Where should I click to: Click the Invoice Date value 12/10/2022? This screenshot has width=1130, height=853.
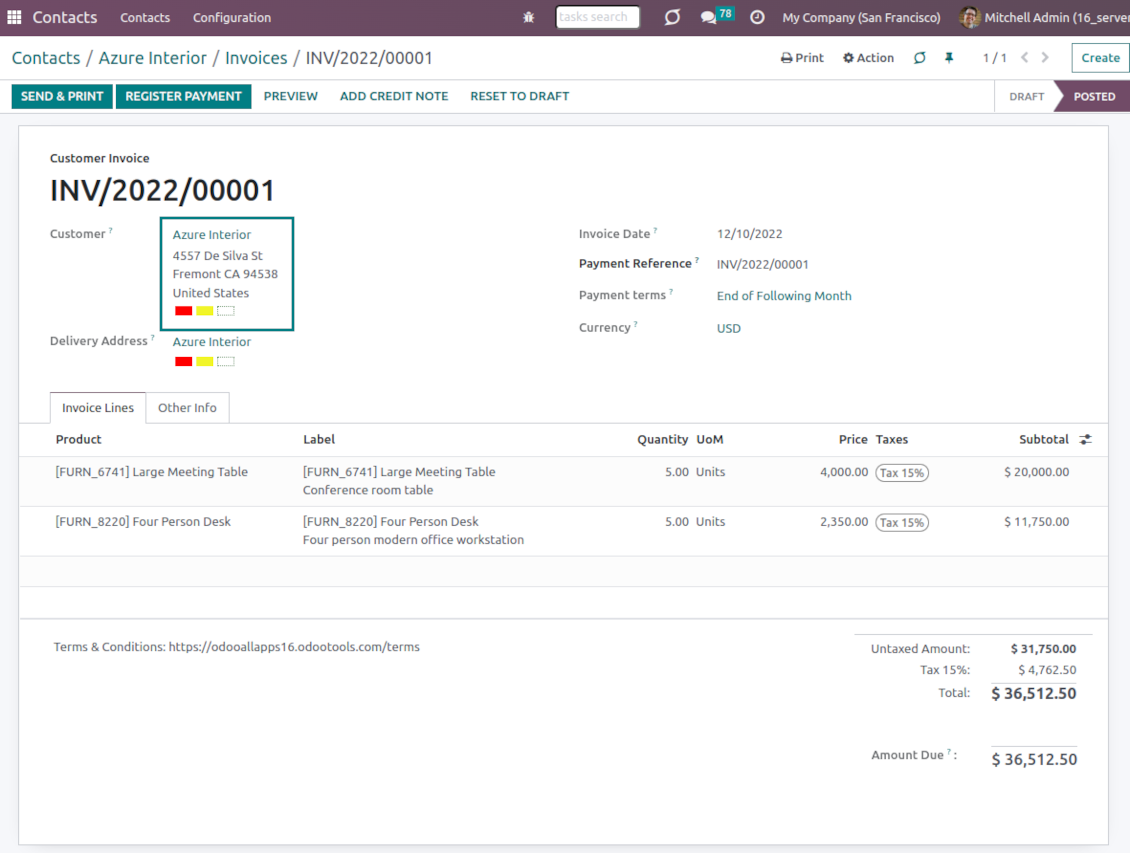point(749,234)
